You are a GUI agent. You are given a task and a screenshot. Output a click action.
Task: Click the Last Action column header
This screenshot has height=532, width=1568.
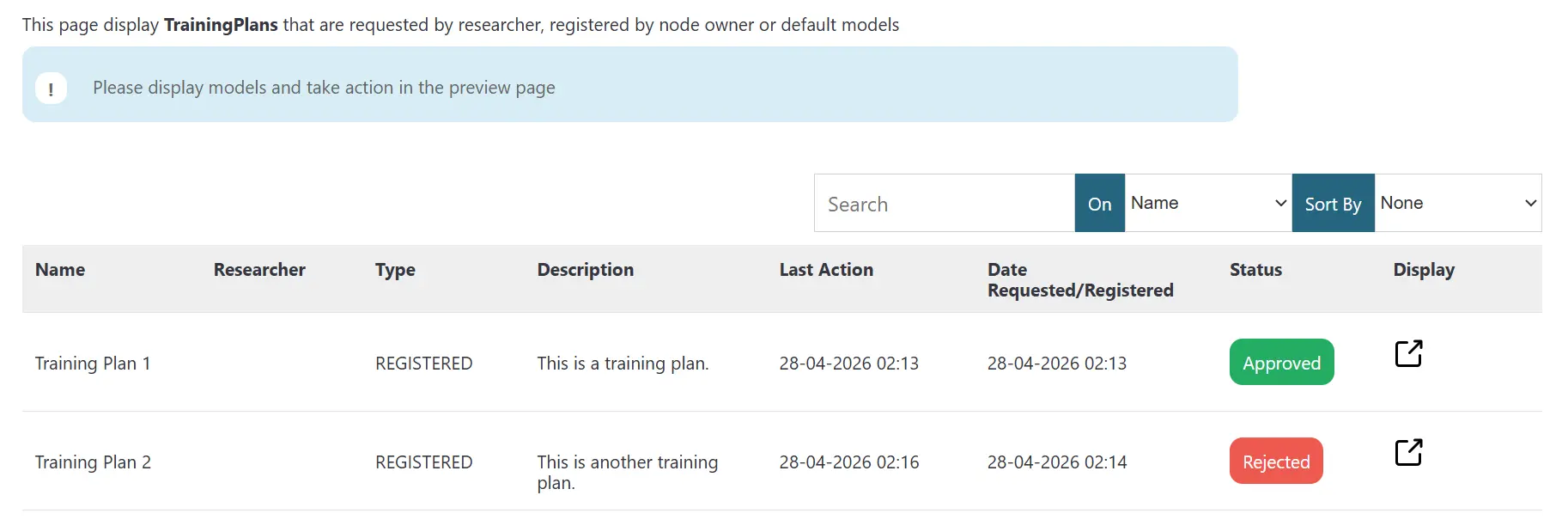826,270
